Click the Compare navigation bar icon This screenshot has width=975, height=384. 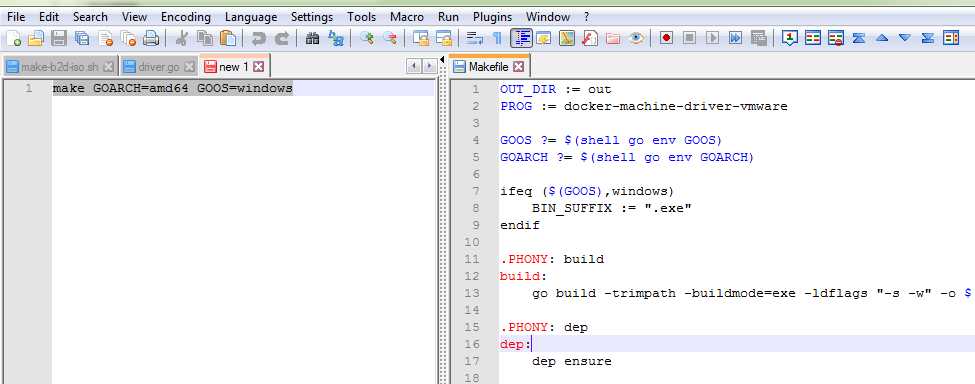click(x=951, y=39)
